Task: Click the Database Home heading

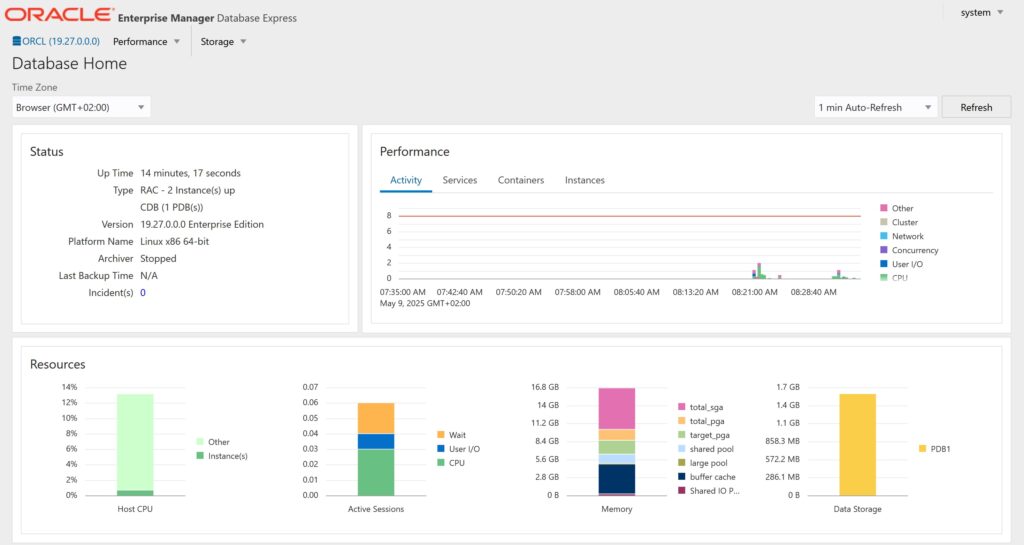Action: [69, 63]
